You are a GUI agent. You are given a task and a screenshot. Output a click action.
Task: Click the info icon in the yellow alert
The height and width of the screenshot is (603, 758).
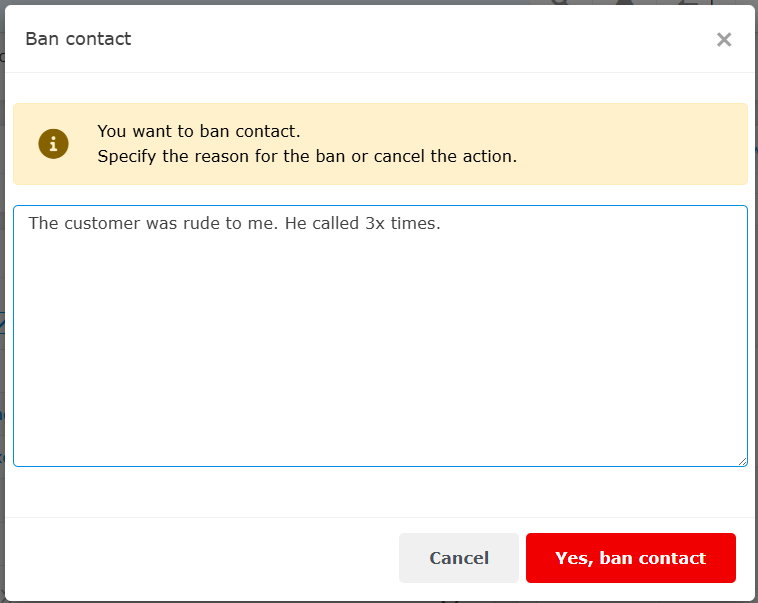point(53,144)
